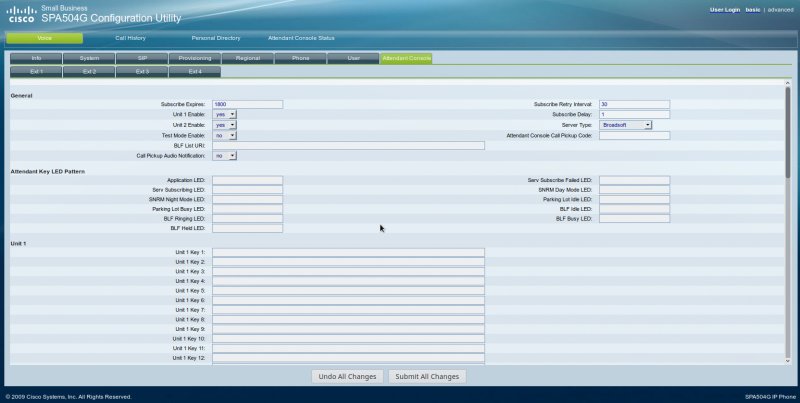Select the SIP sub-tab
800x403 pixels.
[142, 59]
